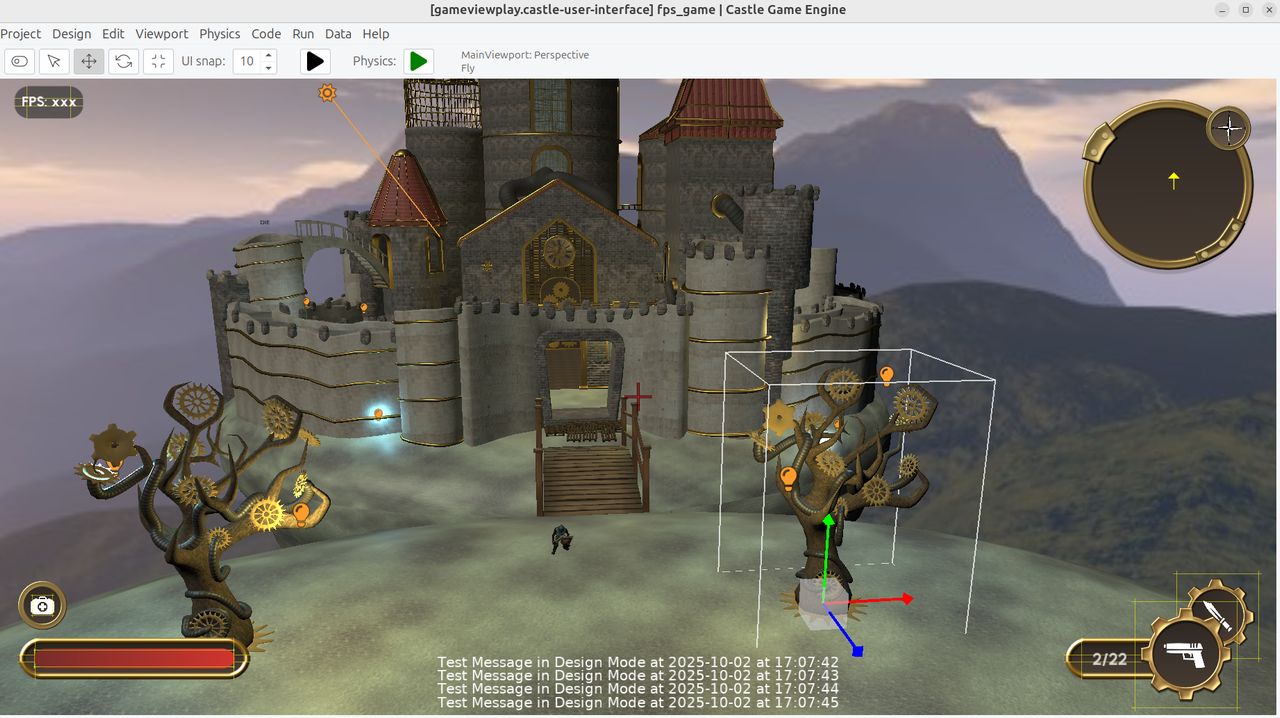The height and width of the screenshot is (718, 1280).
Task: Select the Interact mode toolbar button
Action: pos(19,61)
